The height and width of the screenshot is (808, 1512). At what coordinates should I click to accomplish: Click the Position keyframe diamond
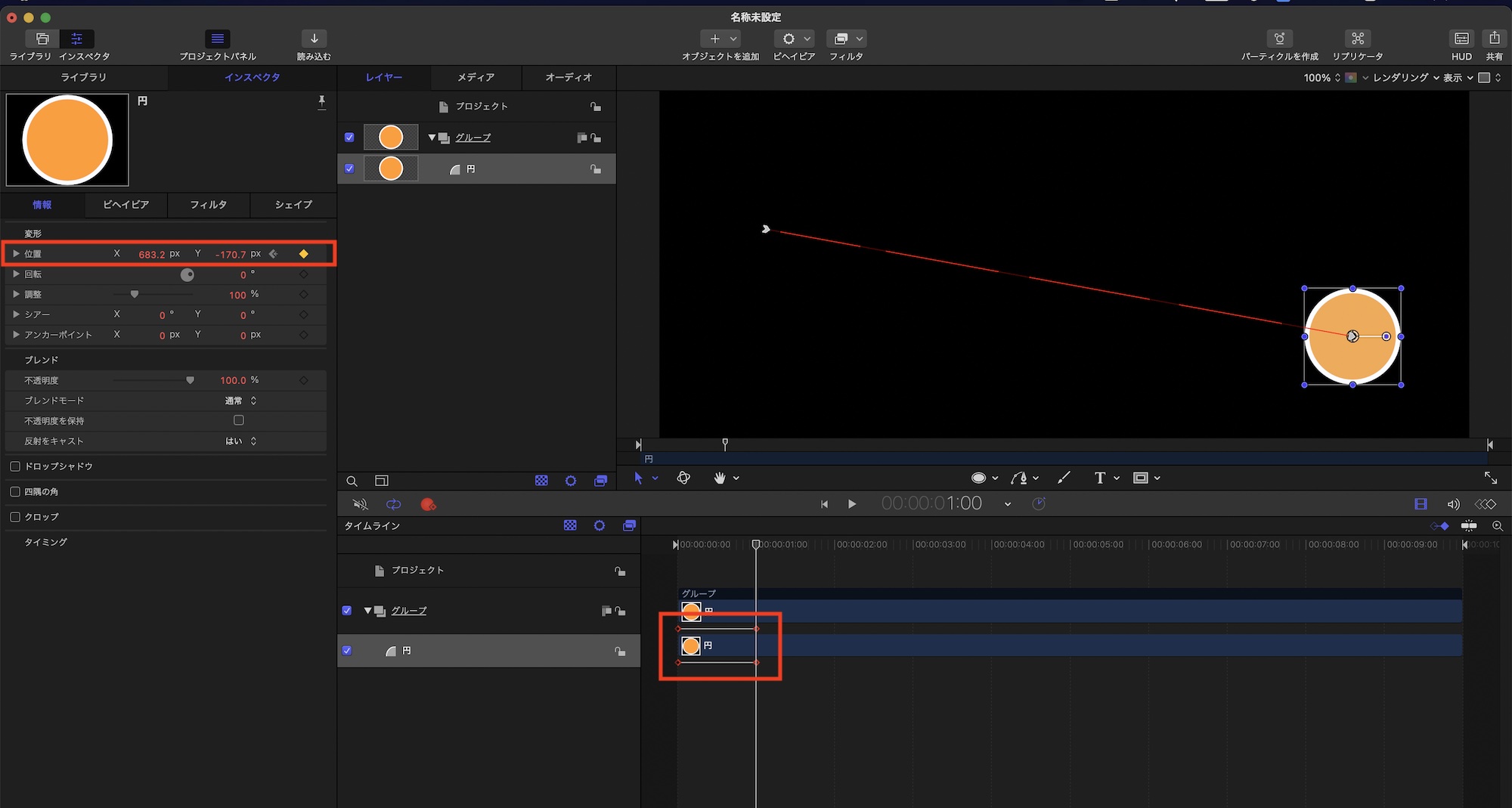pyautogui.click(x=304, y=254)
